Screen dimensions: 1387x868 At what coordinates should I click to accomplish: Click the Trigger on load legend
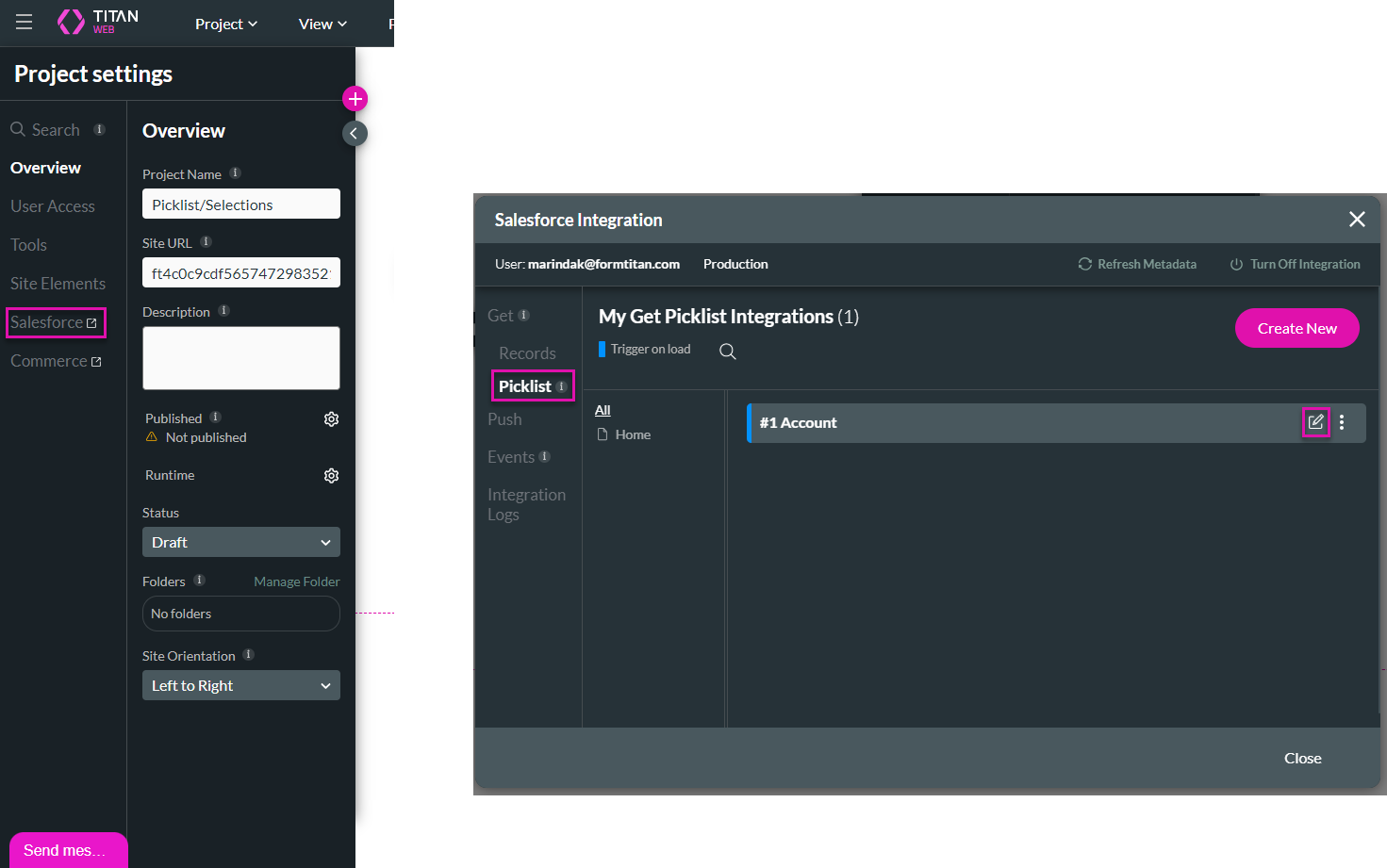point(645,350)
